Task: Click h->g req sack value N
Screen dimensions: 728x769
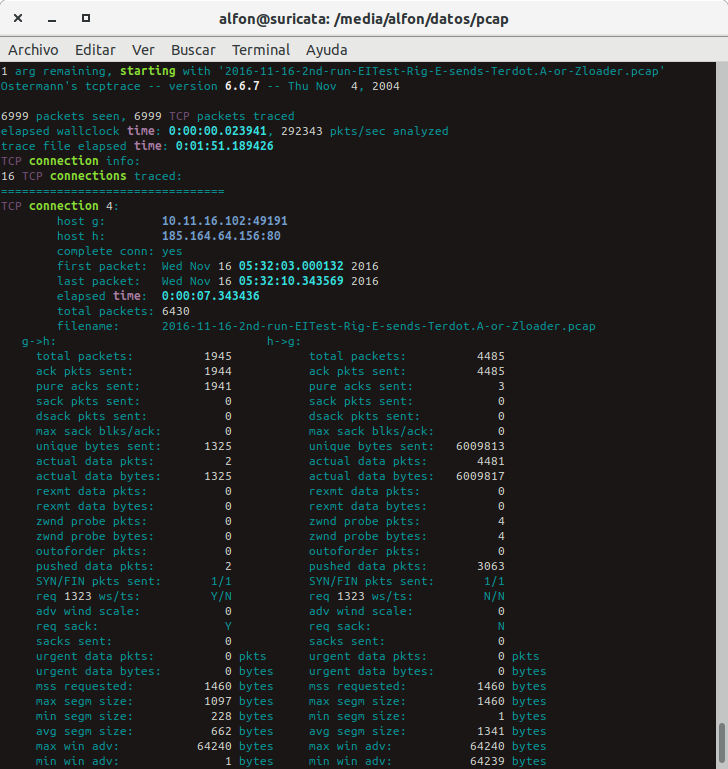Action: (x=501, y=626)
